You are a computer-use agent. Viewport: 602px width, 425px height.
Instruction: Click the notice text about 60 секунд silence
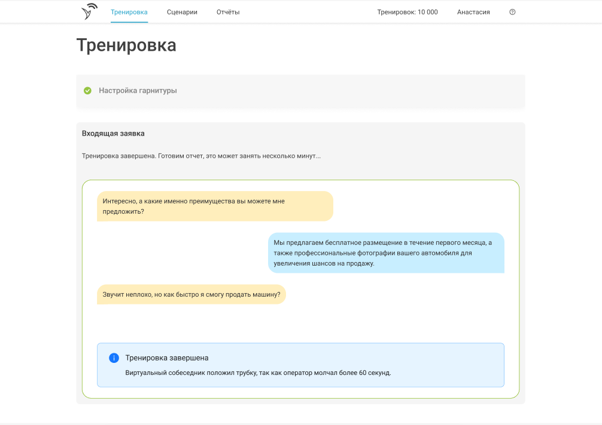point(258,373)
